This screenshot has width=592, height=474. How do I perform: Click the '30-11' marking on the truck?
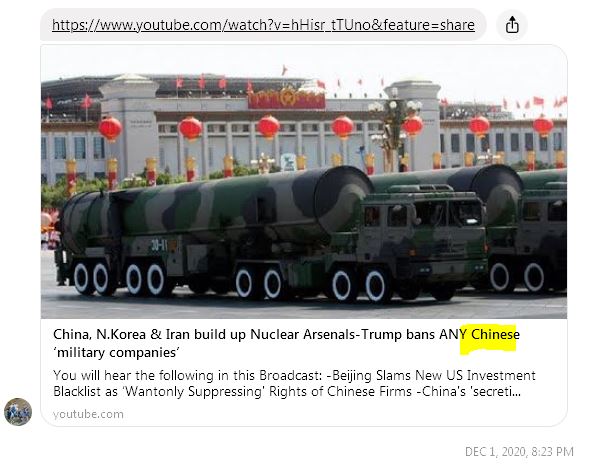(159, 246)
